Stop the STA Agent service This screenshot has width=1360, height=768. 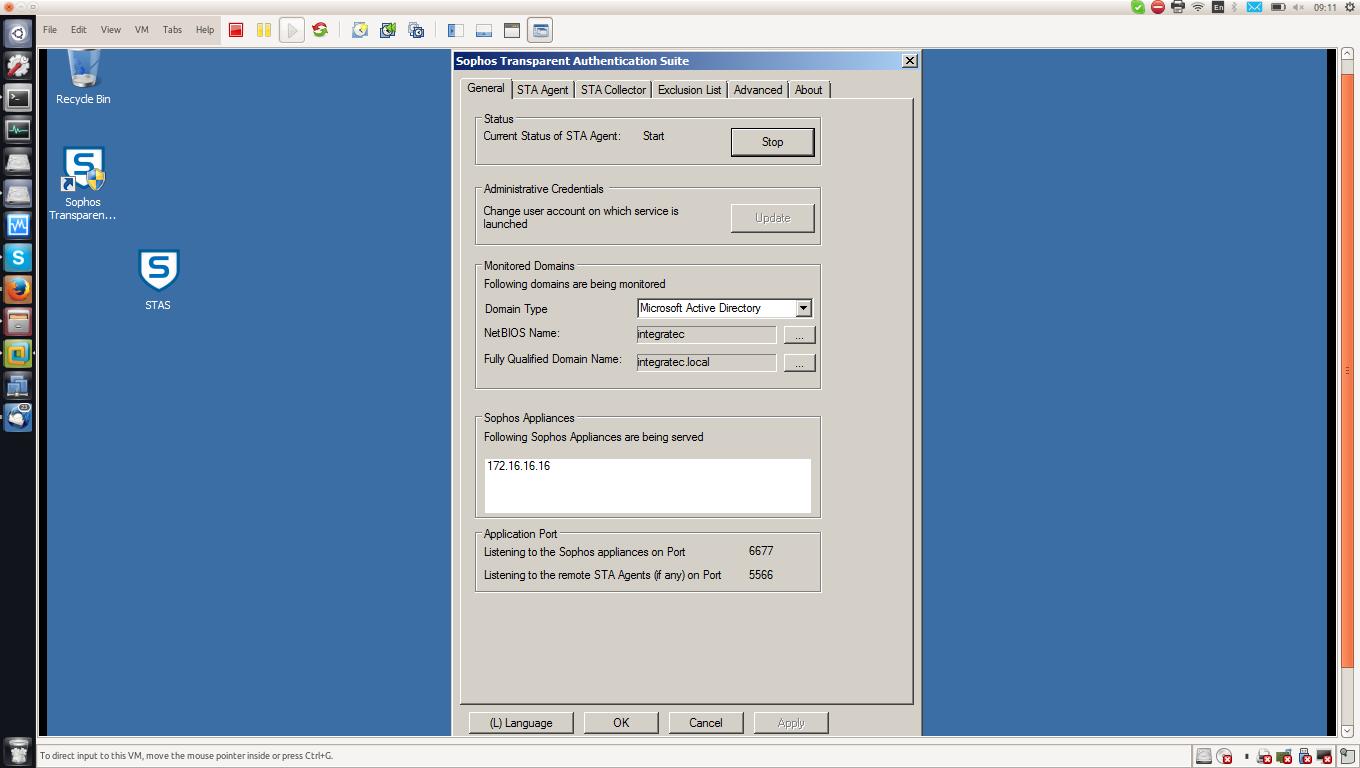(772, 142)
